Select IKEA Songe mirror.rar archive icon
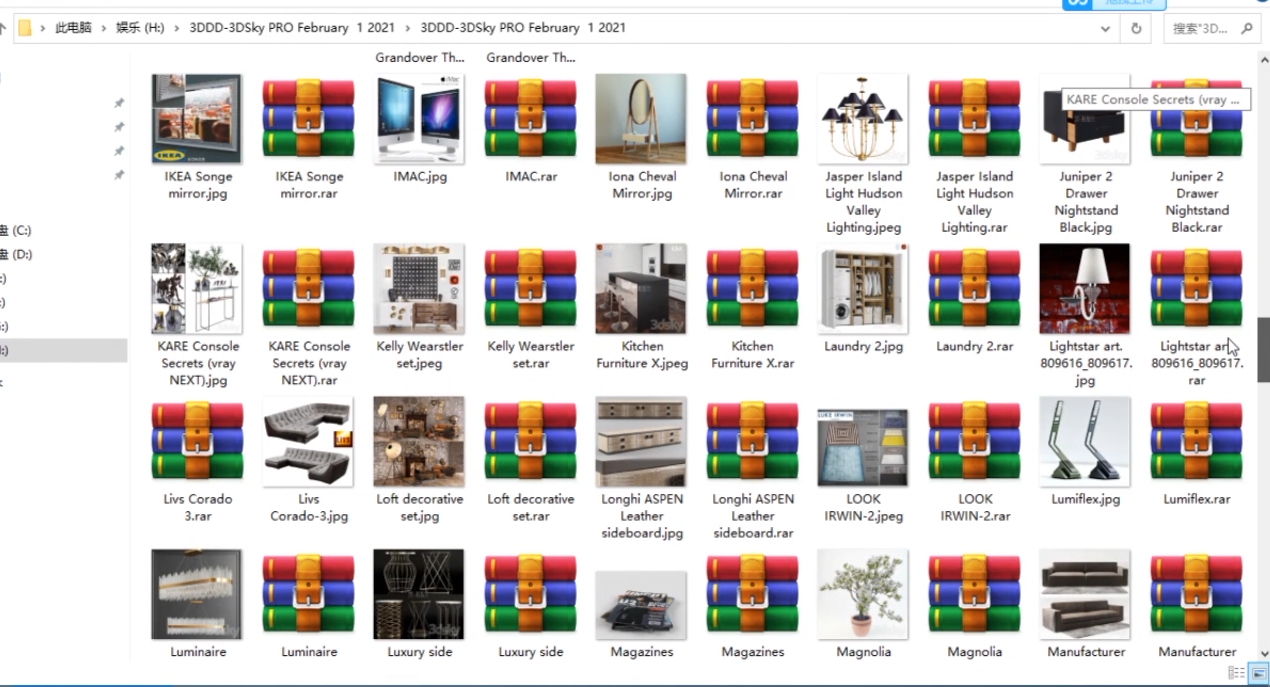Image resolution: width=1270 pixels, height=687 pixels. (x=308, y=119)
